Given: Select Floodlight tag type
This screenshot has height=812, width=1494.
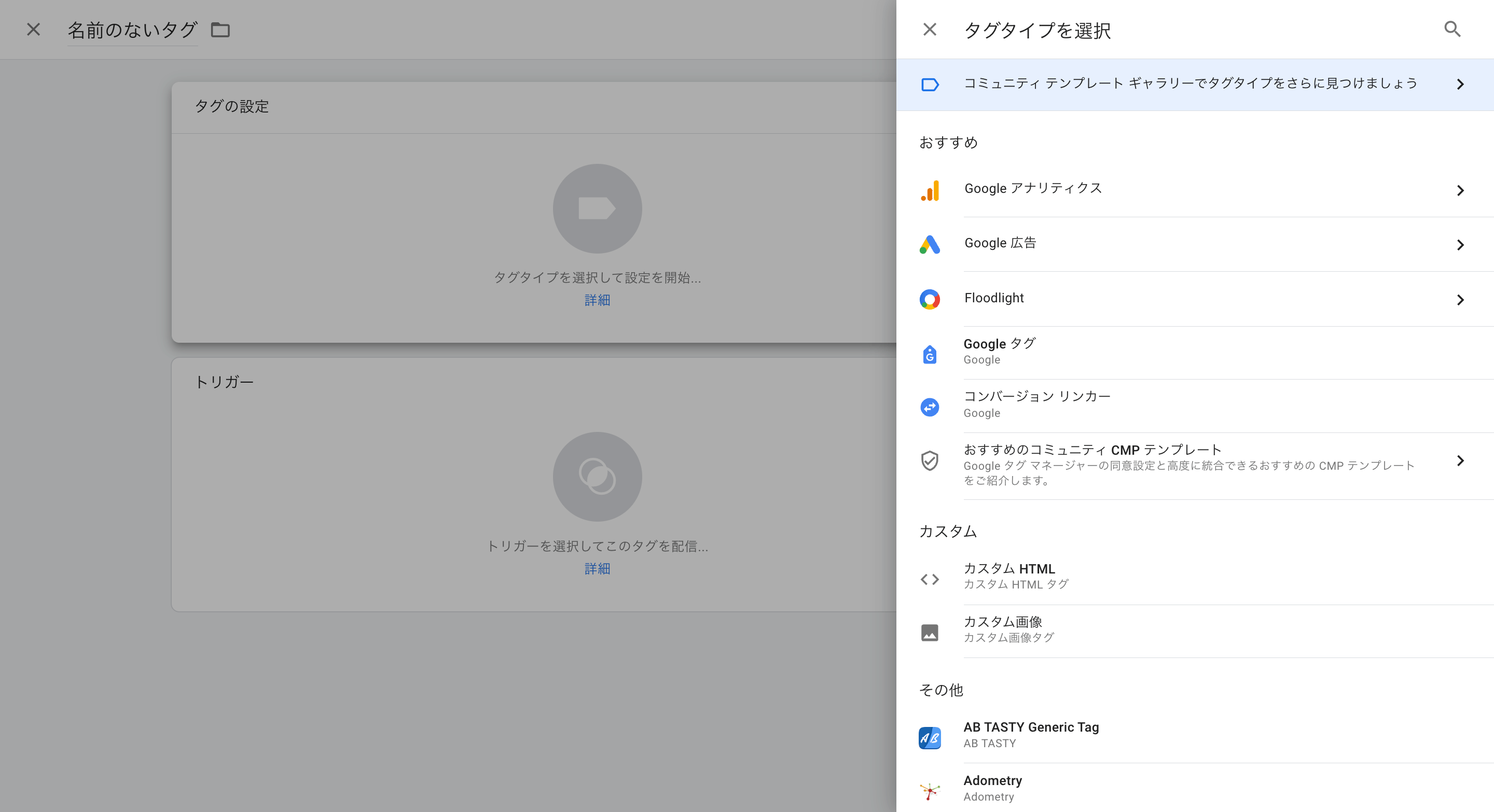Looking at the screenshot, I should [x=1195, y=299].
